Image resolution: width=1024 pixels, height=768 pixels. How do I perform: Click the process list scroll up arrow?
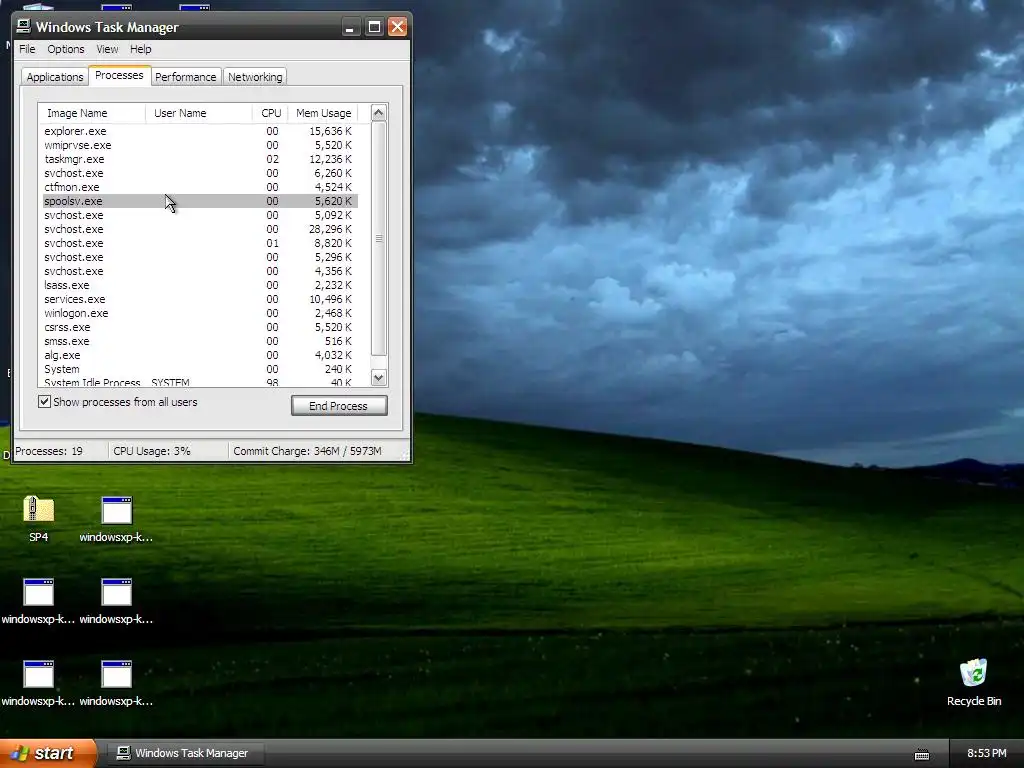click(x=379, y=113)
